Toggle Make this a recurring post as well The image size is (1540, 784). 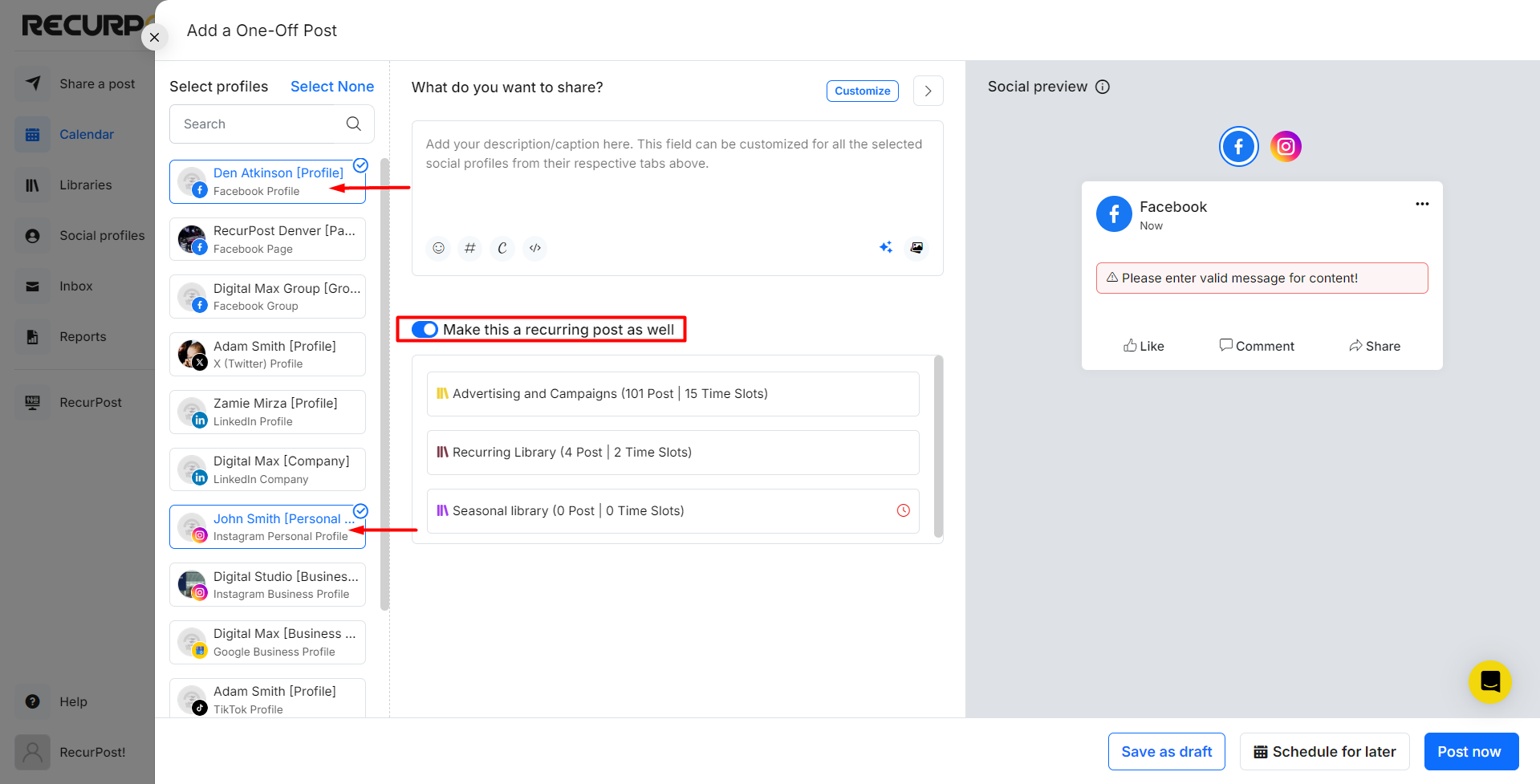pyautogui.click(x=425, y=329)
